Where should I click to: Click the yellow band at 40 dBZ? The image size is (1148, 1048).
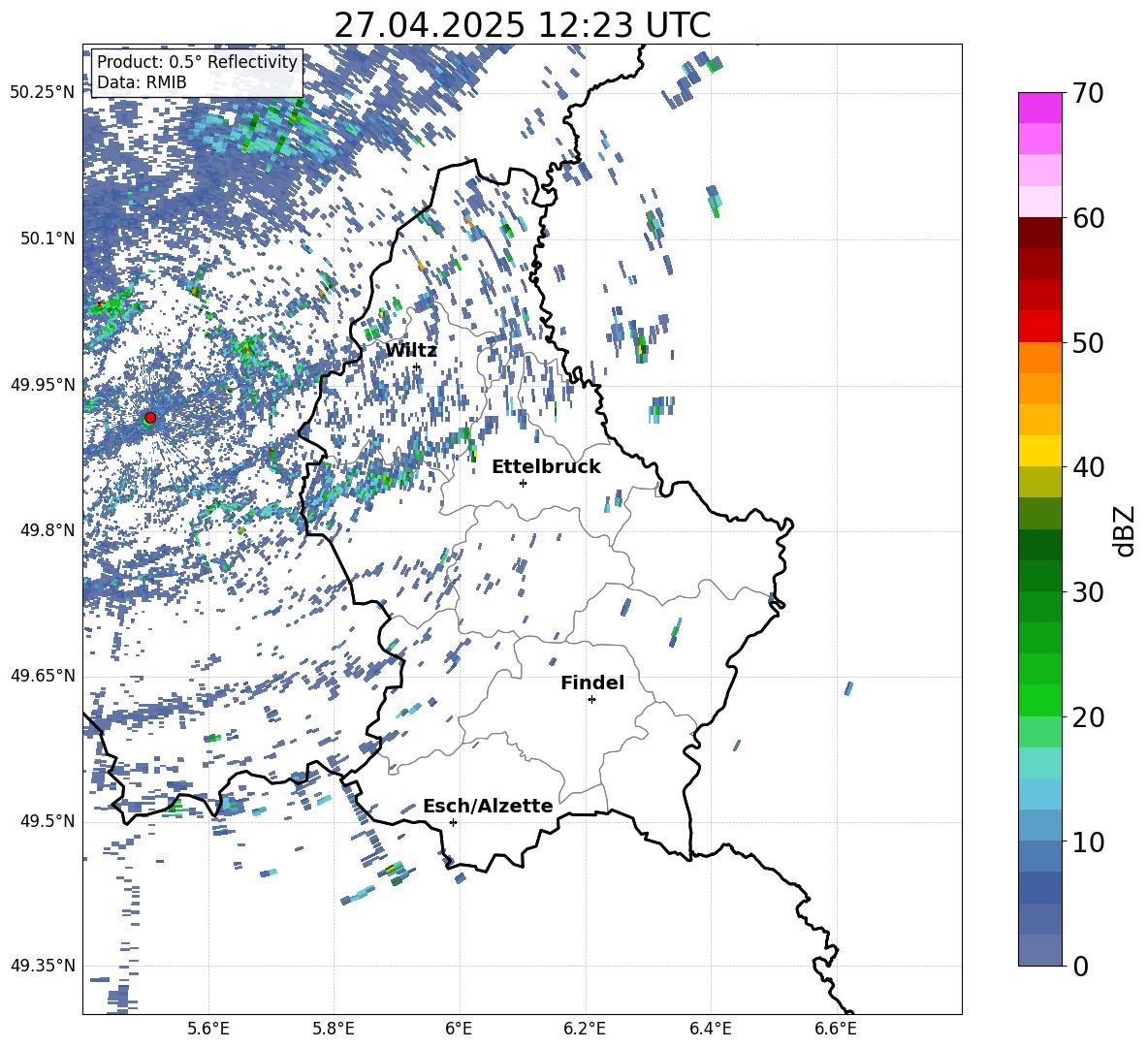point(1040,451)
